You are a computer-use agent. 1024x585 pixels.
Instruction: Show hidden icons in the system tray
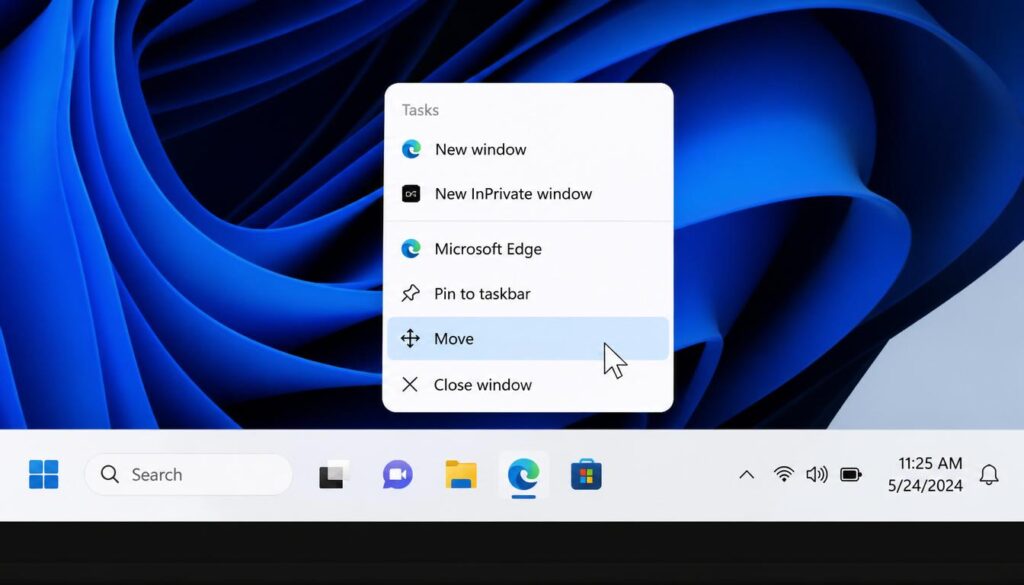(x=746, y=475)
